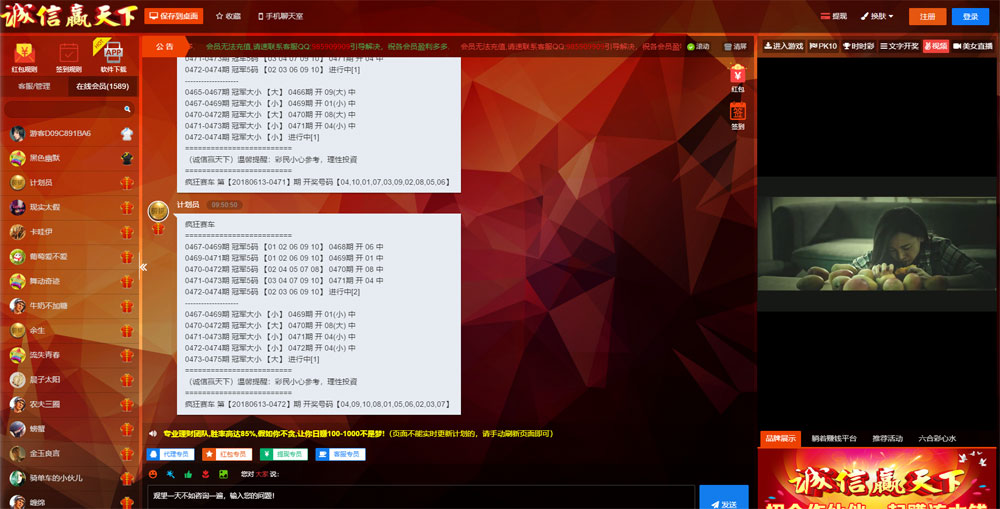
Task: Click the floating 签到 sign-in icon
Action: (738, 116)
